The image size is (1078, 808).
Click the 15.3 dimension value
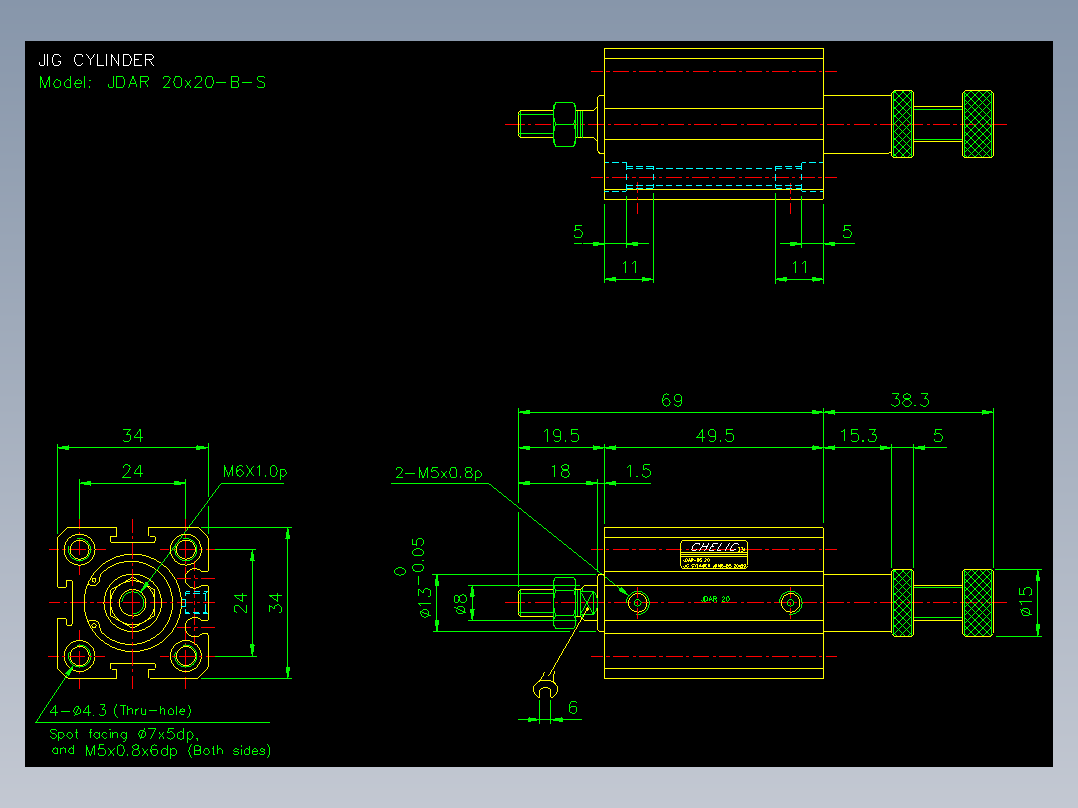(858, 435)
